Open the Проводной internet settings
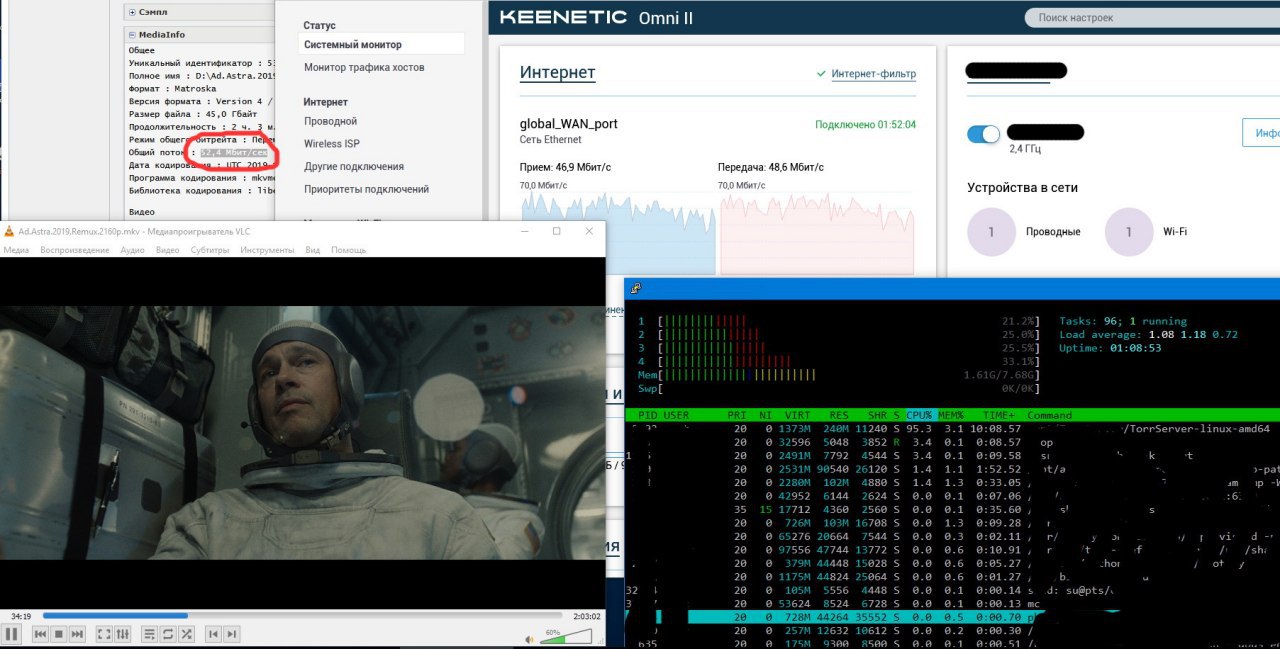 tap(330, 121)
